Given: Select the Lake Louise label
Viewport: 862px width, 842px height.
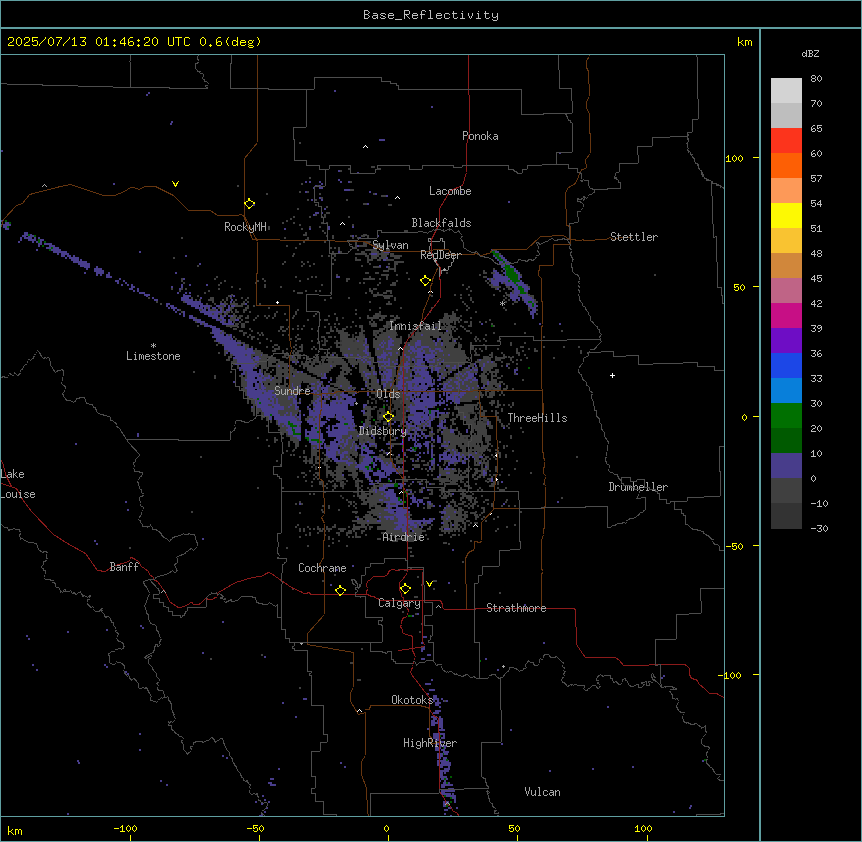Looking at the screenshot, I should (18, 484).
